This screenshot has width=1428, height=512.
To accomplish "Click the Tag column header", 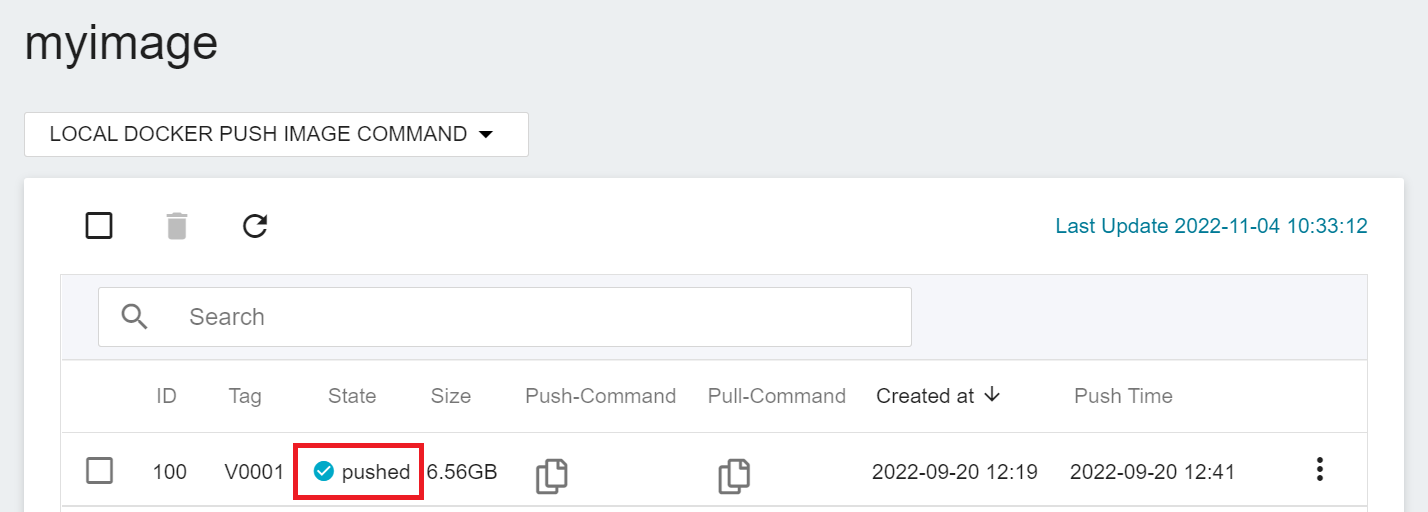I will (x=245, y=396).
